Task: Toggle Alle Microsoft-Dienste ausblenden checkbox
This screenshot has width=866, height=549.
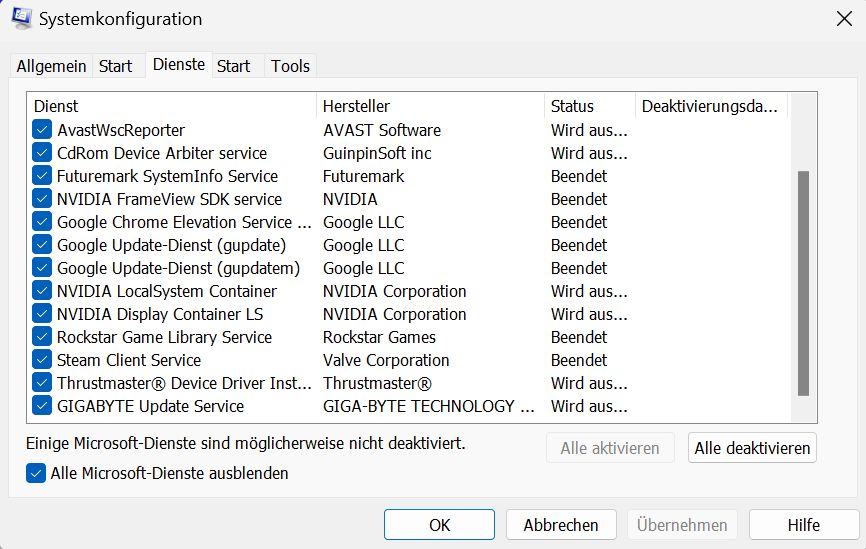Action: 36,473
